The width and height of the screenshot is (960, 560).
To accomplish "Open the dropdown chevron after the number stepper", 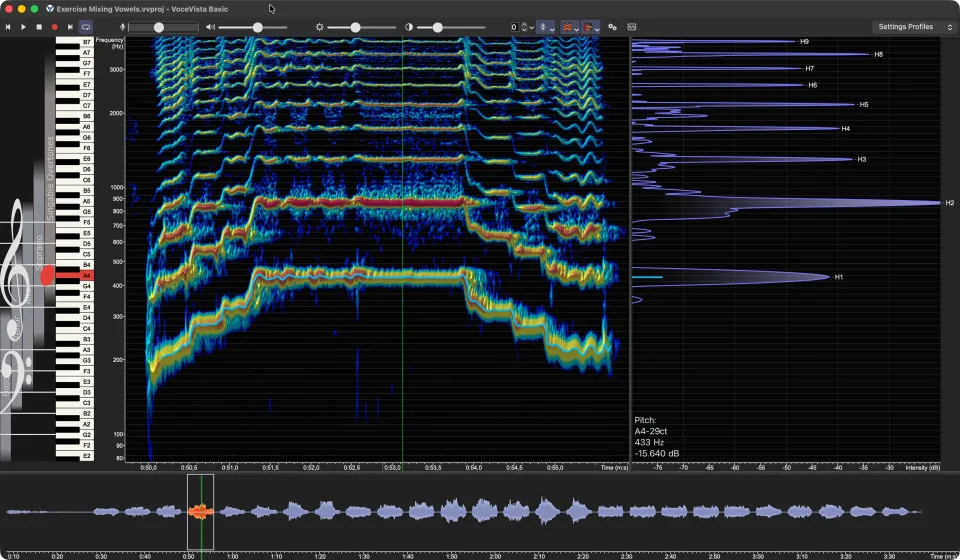I will coord(531,28).
